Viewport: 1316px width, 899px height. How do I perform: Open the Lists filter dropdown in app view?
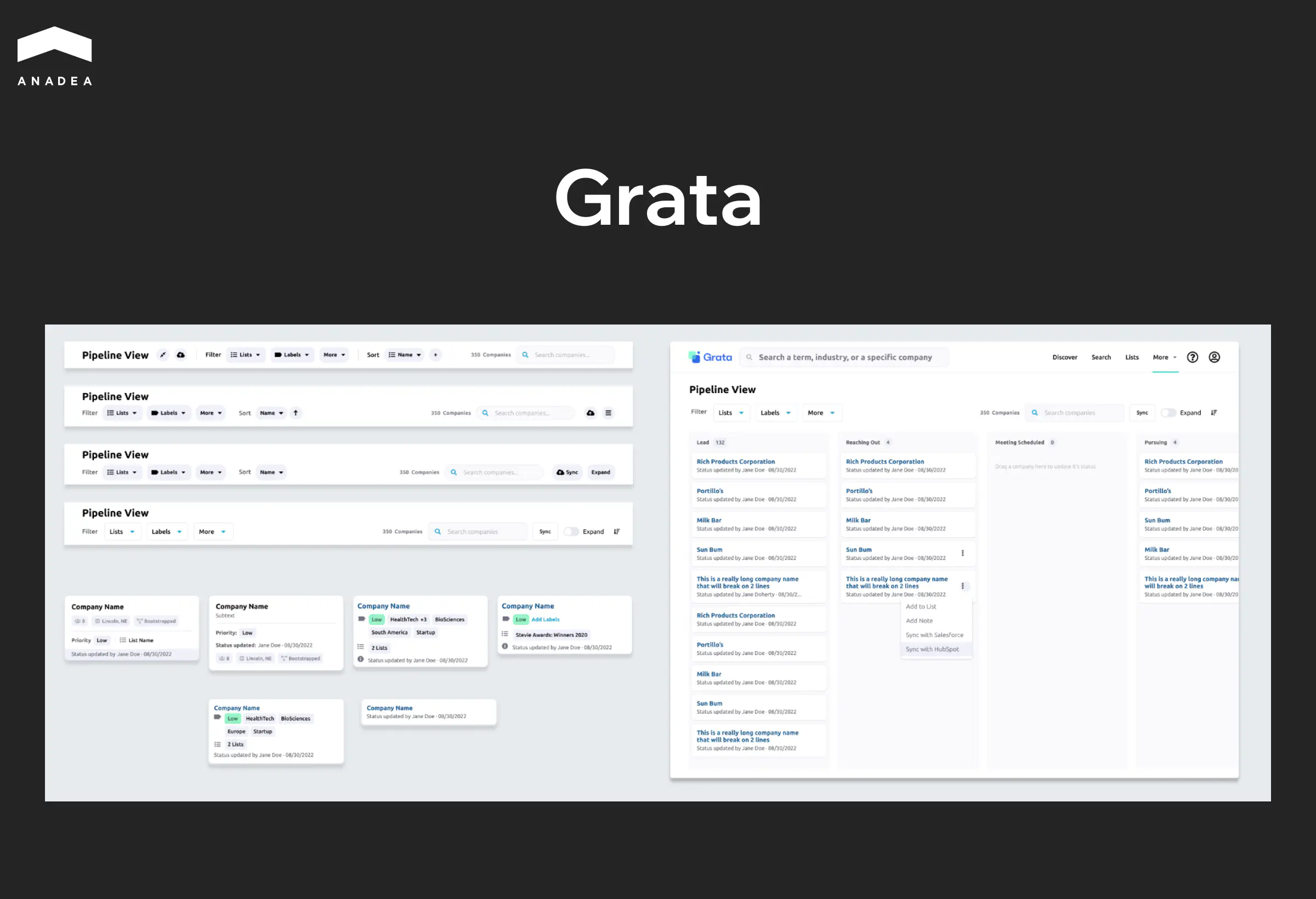[x=731, y=413]
